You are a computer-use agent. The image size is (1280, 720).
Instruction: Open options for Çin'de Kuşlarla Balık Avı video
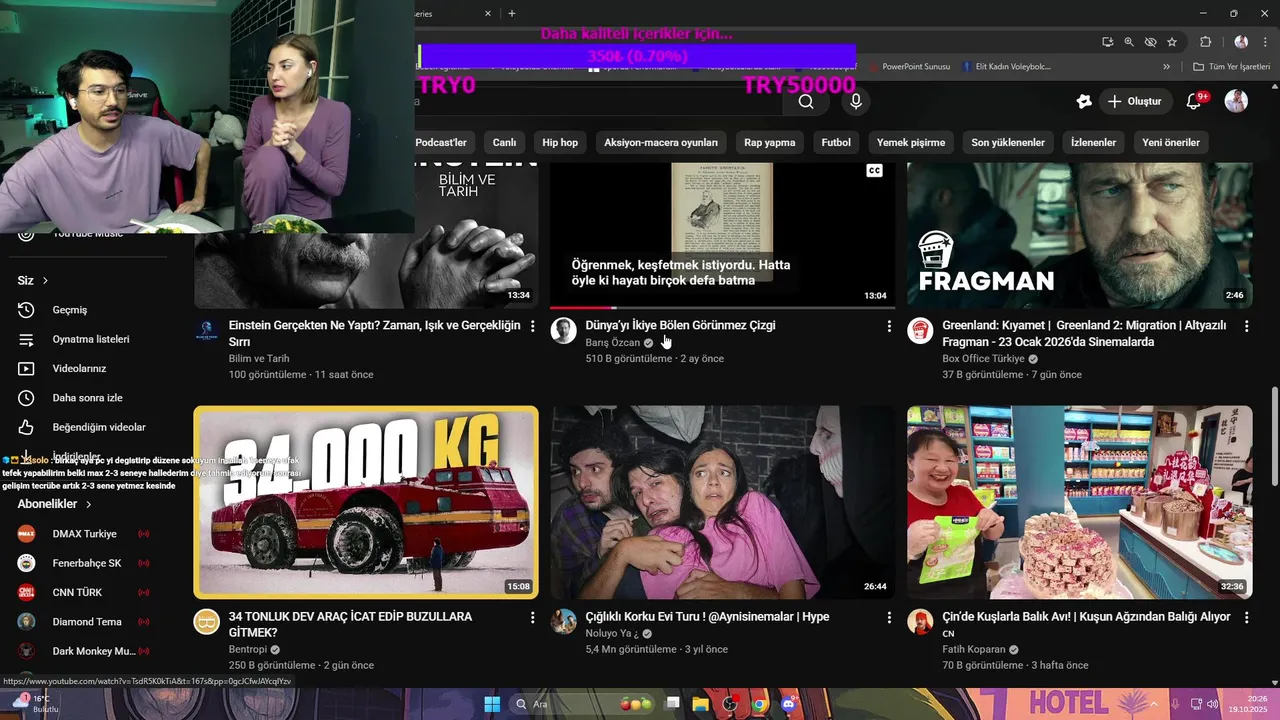pos(1246,618)
